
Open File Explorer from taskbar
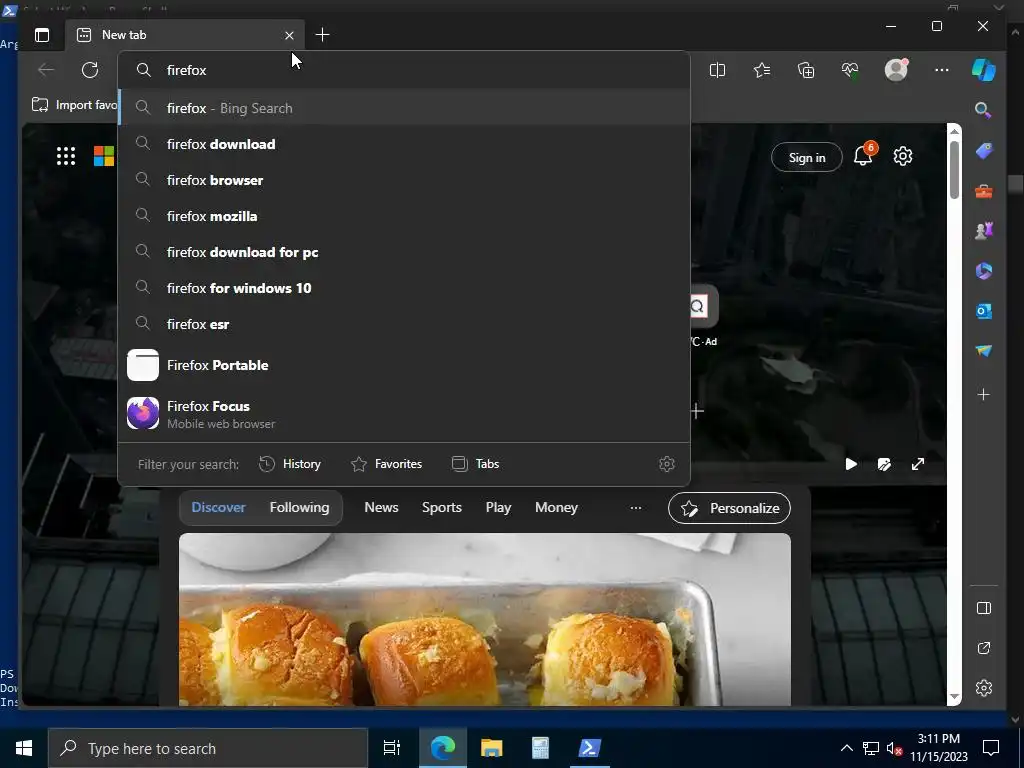click(491, 748)
